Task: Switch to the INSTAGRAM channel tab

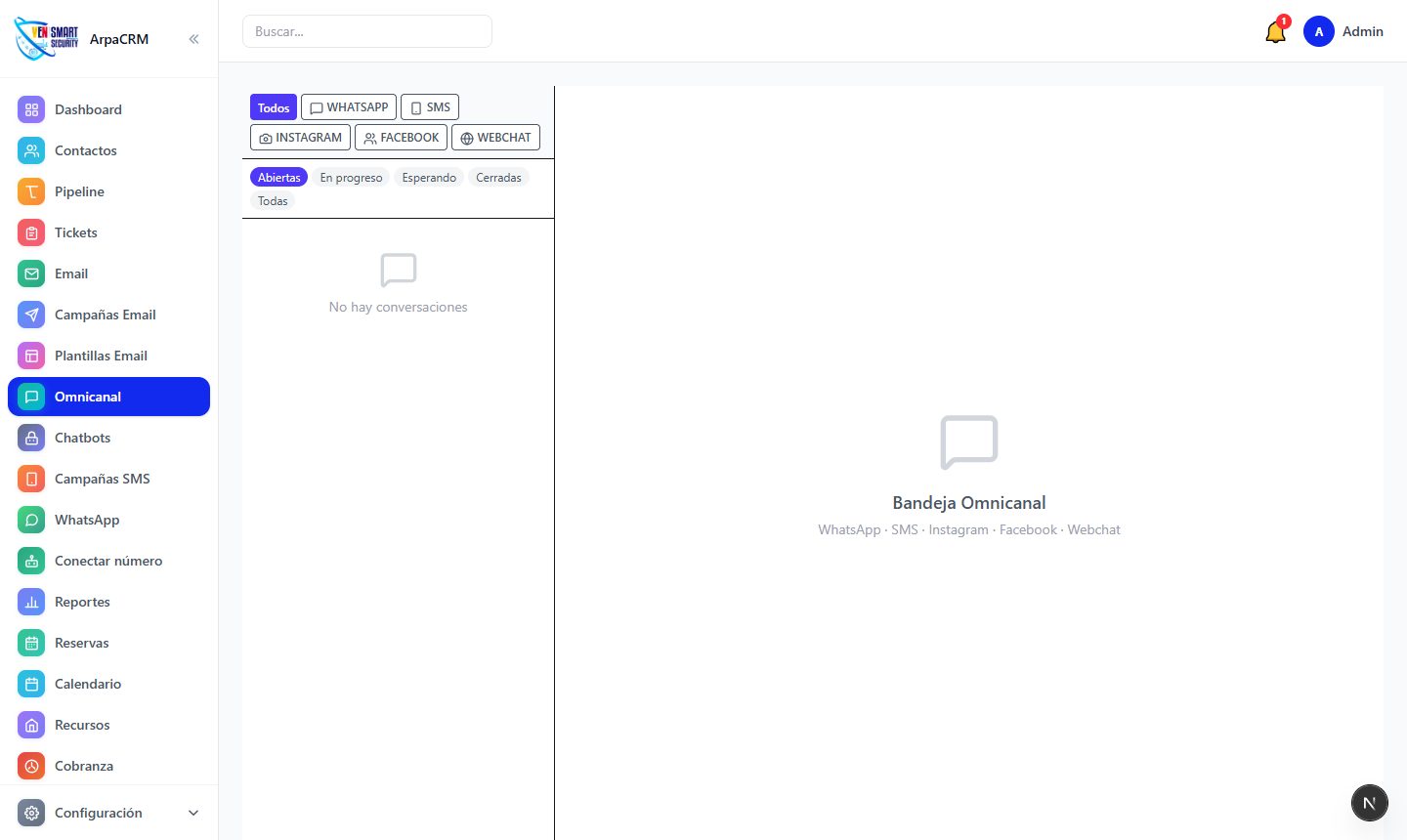Action: [x=300, y=138]
